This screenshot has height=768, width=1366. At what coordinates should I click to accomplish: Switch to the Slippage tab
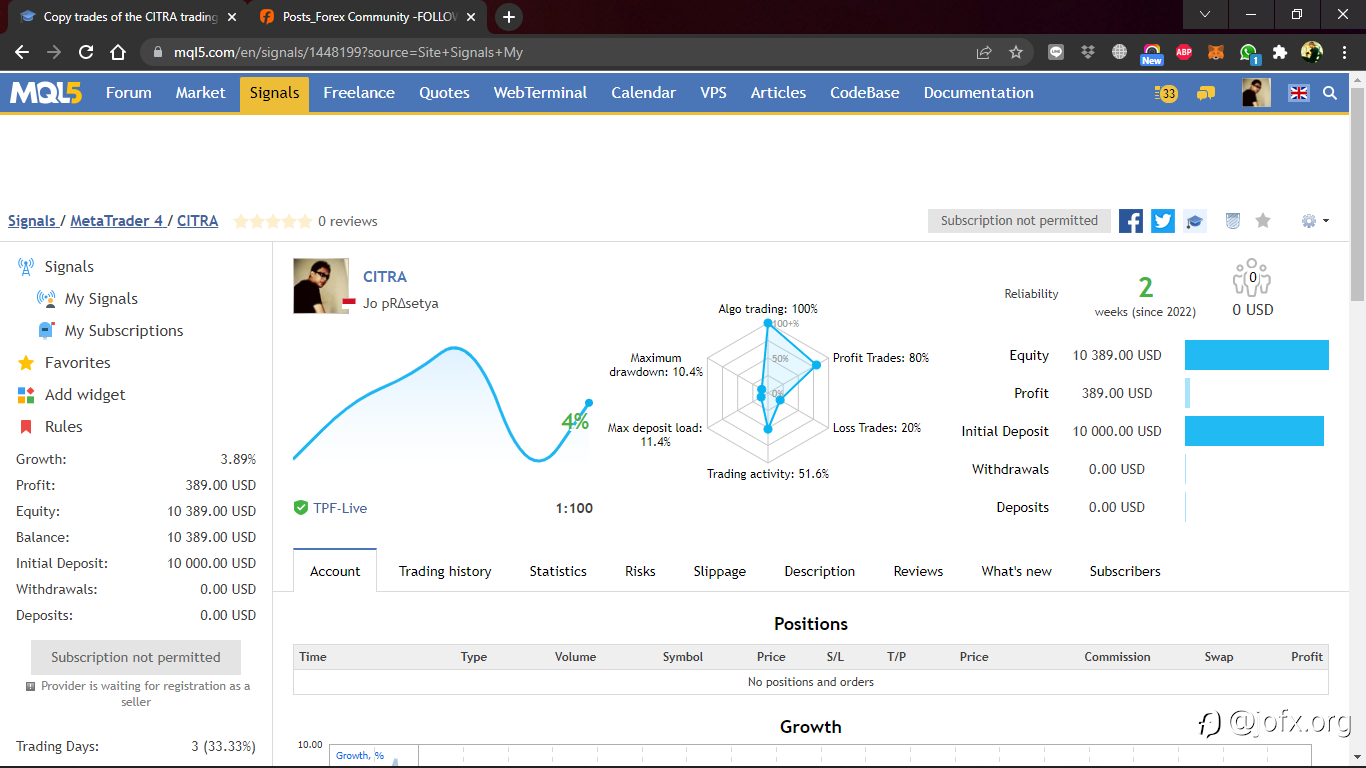point(720,571)
